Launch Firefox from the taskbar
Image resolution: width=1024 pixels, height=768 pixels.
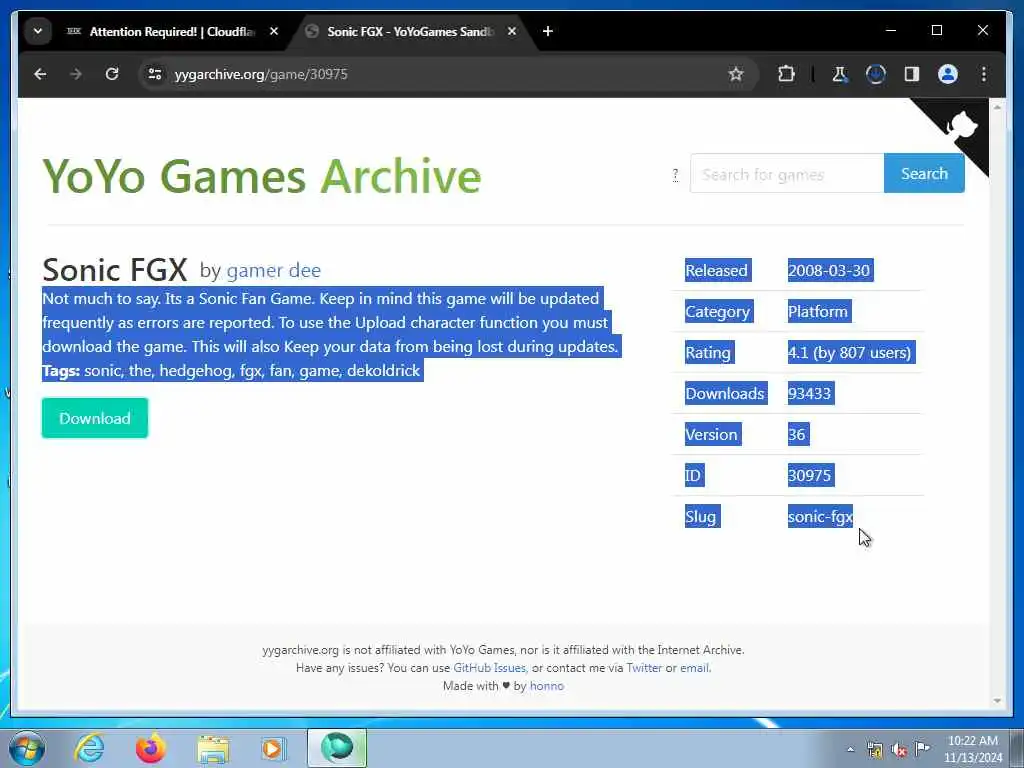tap(151, 748)
